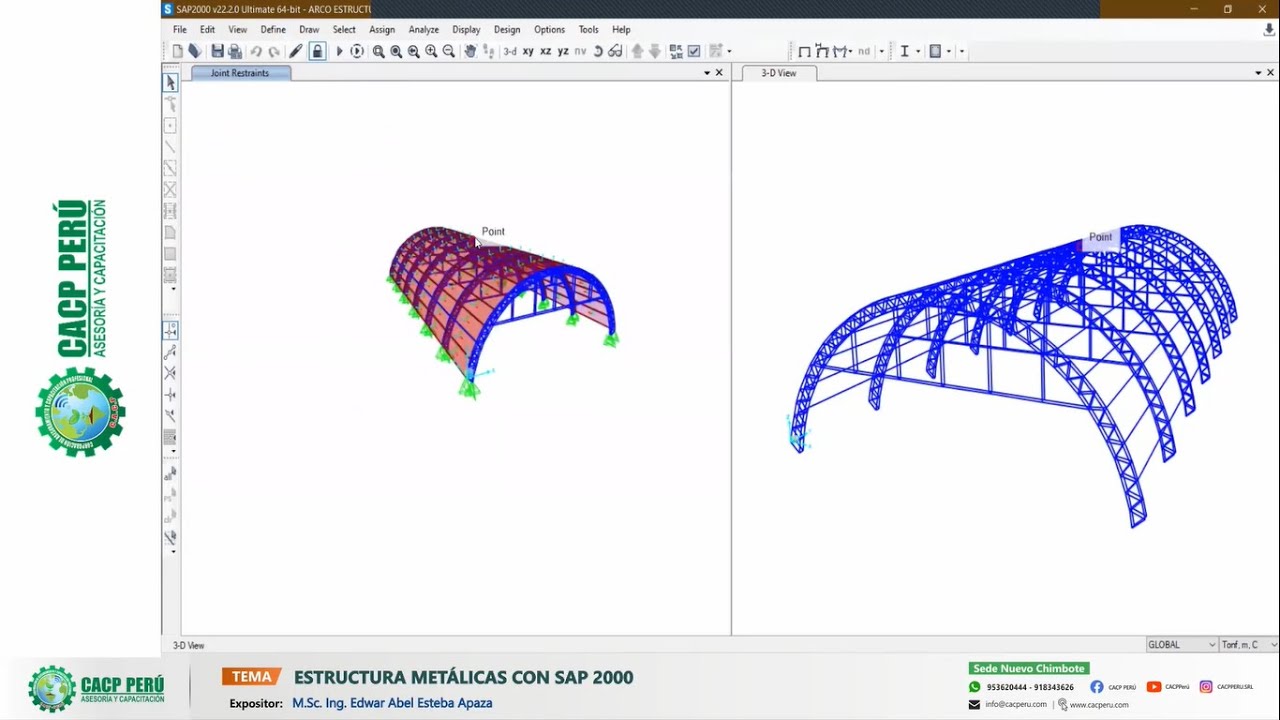Viewport: 1280px width, 720px height.
Task: Click the Rubber Band Zoom magnifier icon
Action: pyautogui.click(x=379, y=51)
